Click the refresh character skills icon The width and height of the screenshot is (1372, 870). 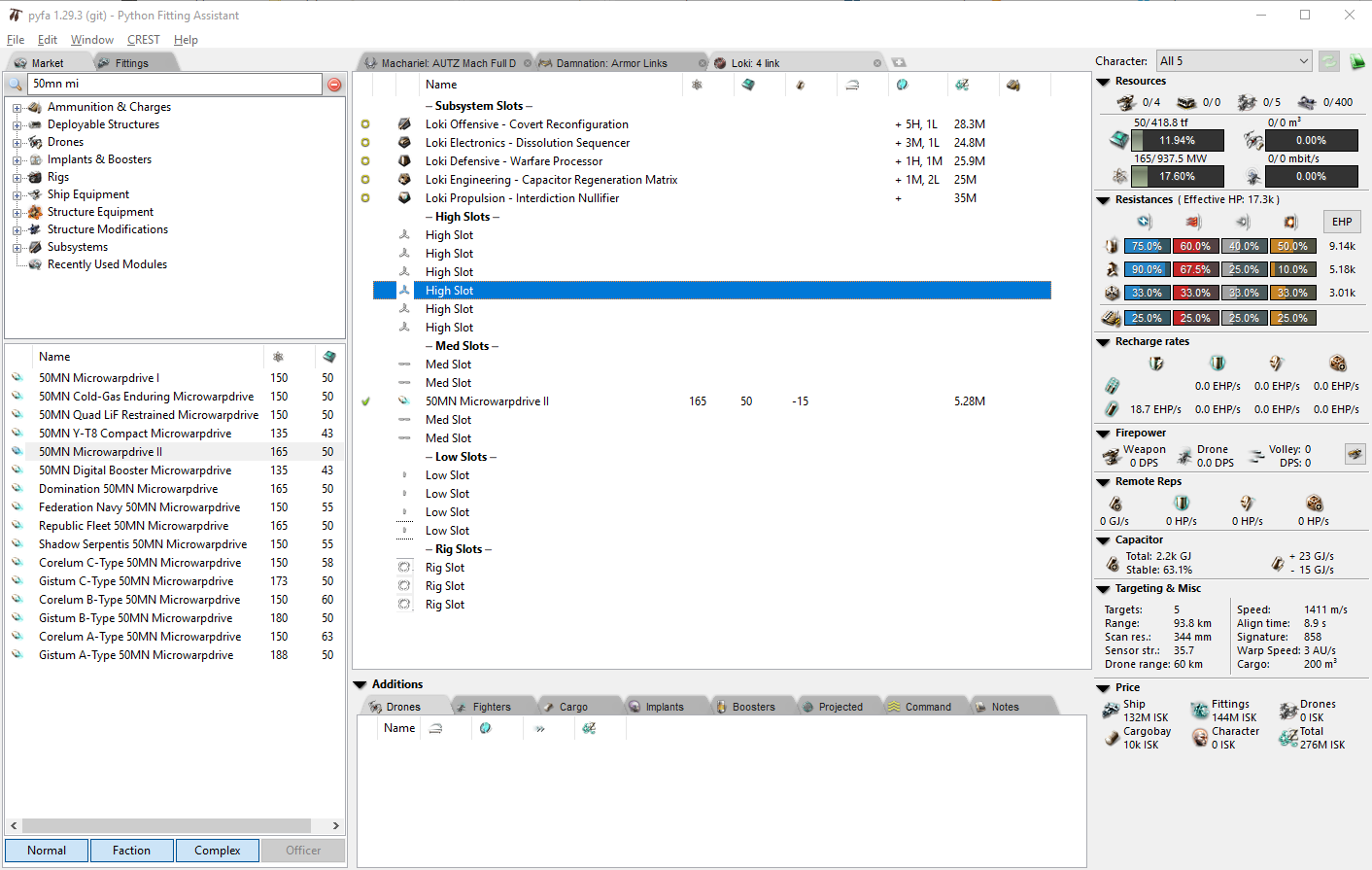pos(1328,61)
